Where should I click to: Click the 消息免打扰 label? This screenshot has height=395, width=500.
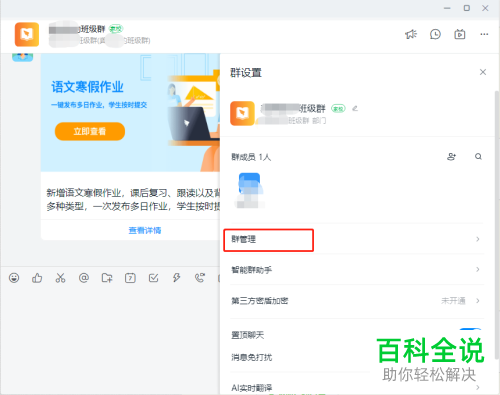252,357
